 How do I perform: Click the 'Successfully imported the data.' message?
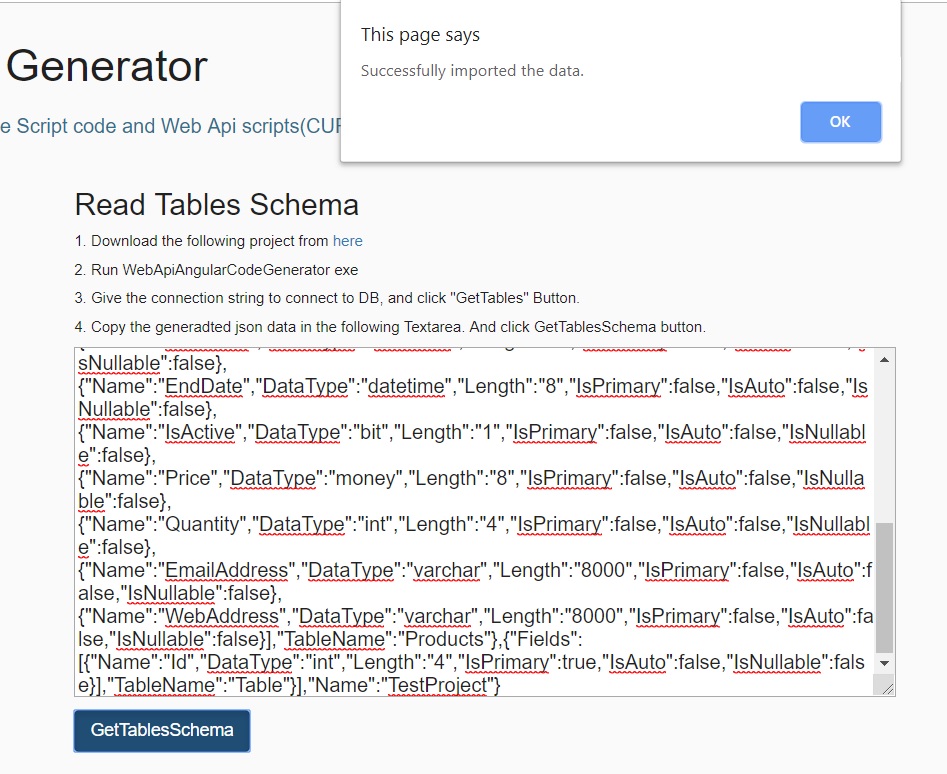click(472, 71)
